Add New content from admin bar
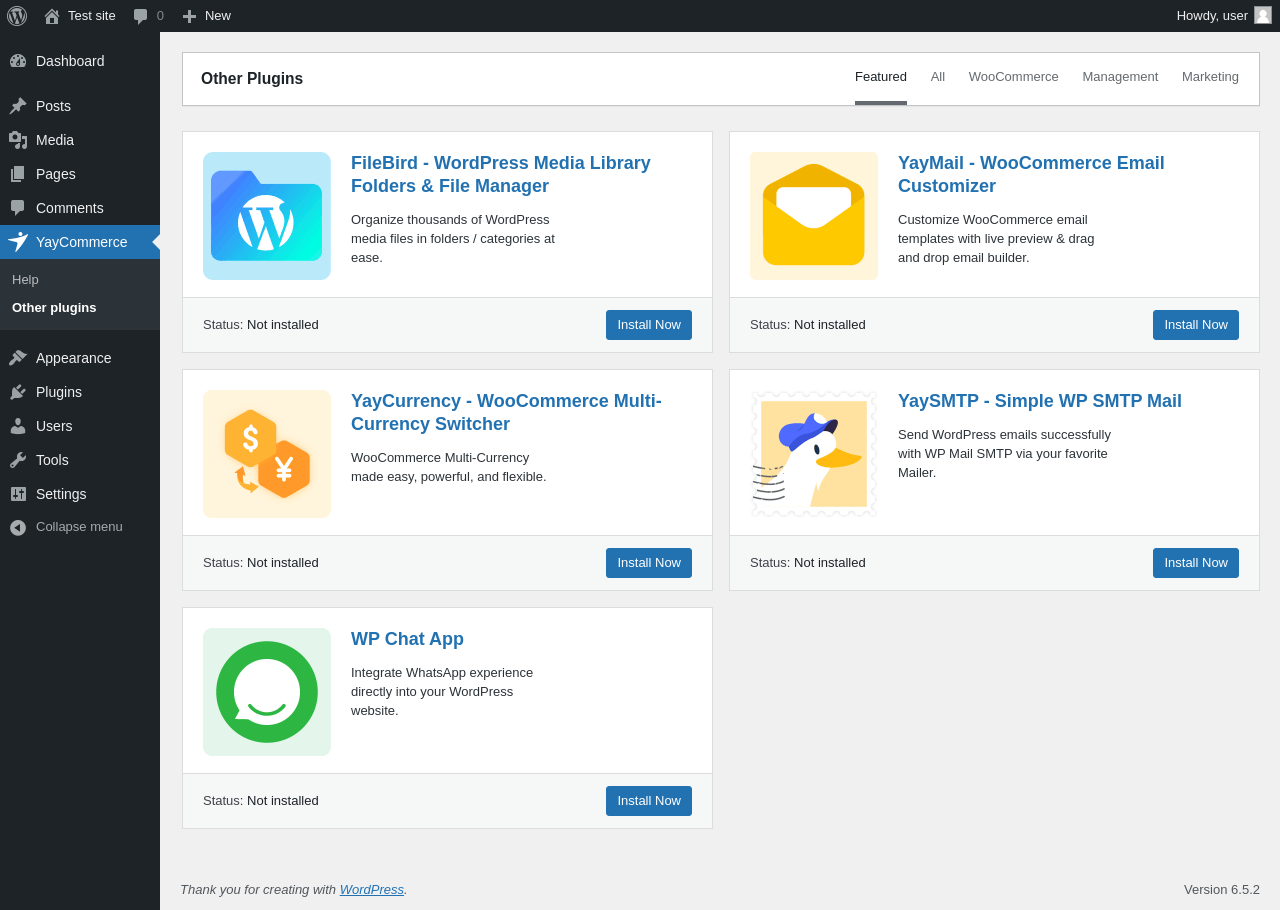Image resolution: width=1280 pixels, height=910 pixels. [x=207, y=16]
